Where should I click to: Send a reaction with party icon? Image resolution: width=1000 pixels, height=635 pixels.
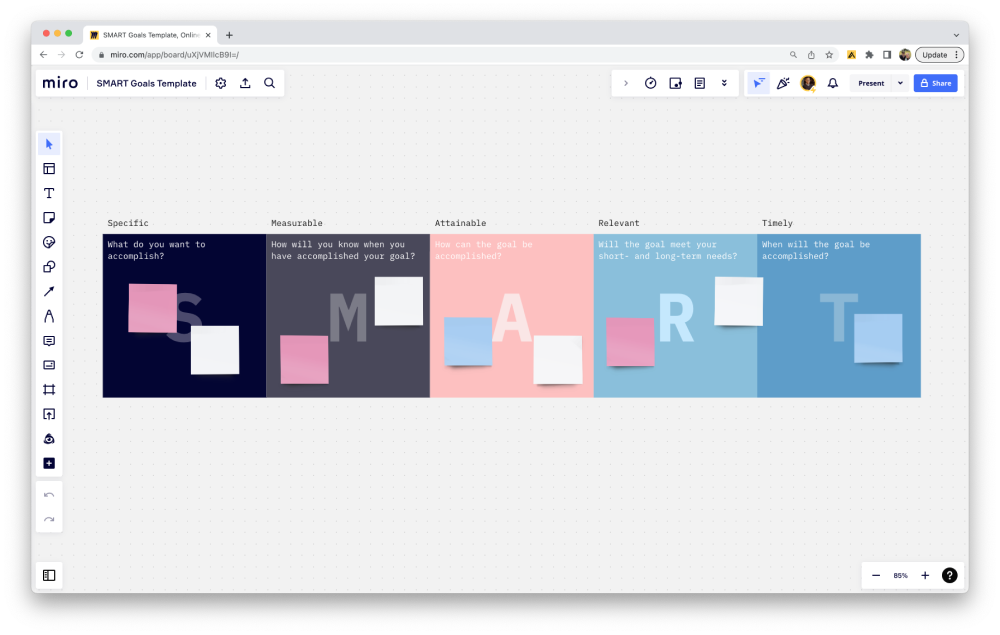coord(783,84)
